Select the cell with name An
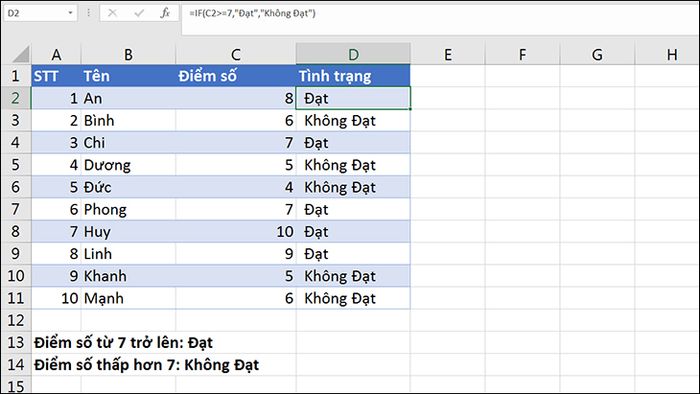Image resolution: width=700 pixels, height=394 pixels. (129, 98)
